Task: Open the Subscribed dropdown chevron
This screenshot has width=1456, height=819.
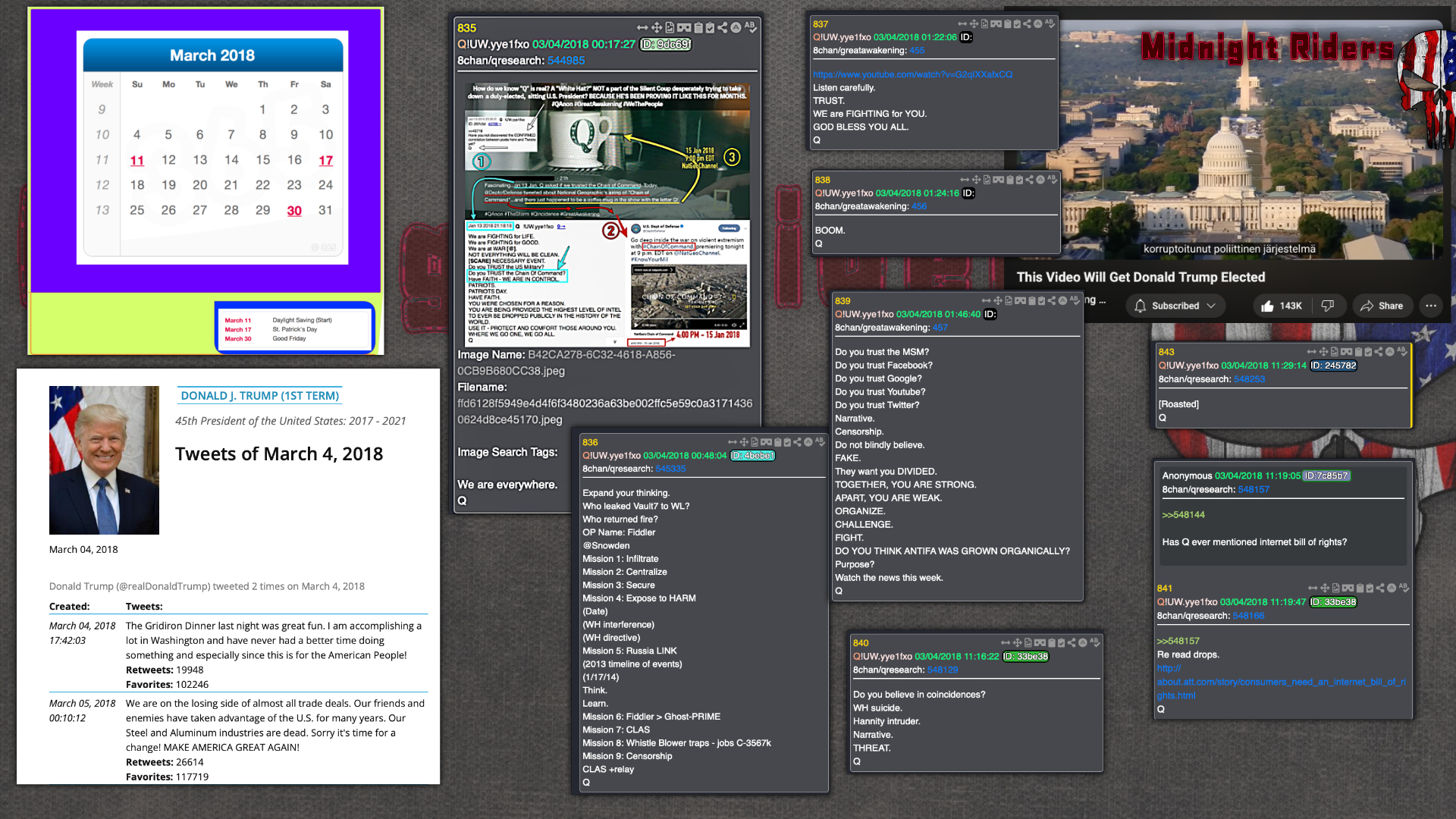Action: pyautogui.click(x=1211, y=306)
